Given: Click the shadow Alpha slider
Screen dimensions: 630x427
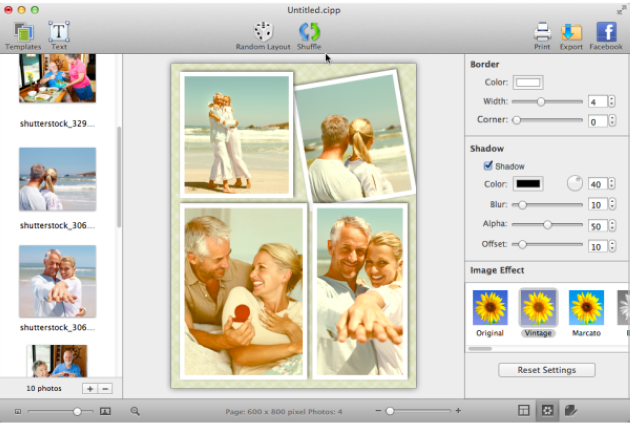Looking at the screenshot, I should [x=547, y=225].
